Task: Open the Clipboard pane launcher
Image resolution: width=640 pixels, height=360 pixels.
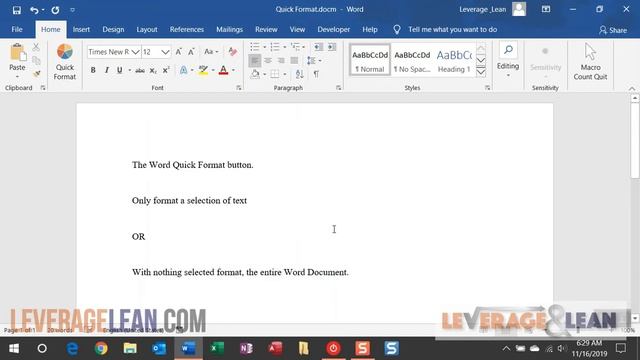Action: pos(43,88)
